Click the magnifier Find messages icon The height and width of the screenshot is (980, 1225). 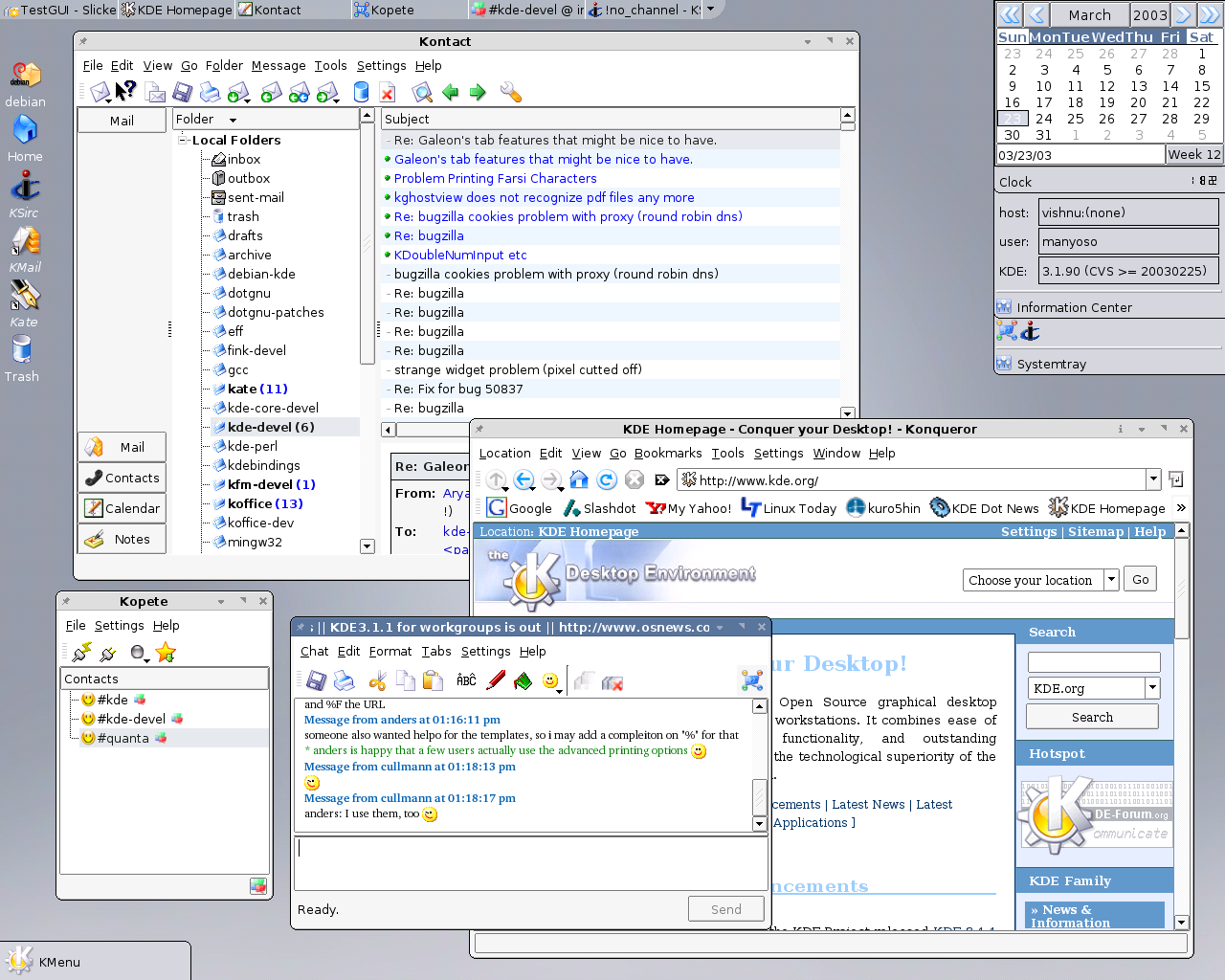coord(422,93)
